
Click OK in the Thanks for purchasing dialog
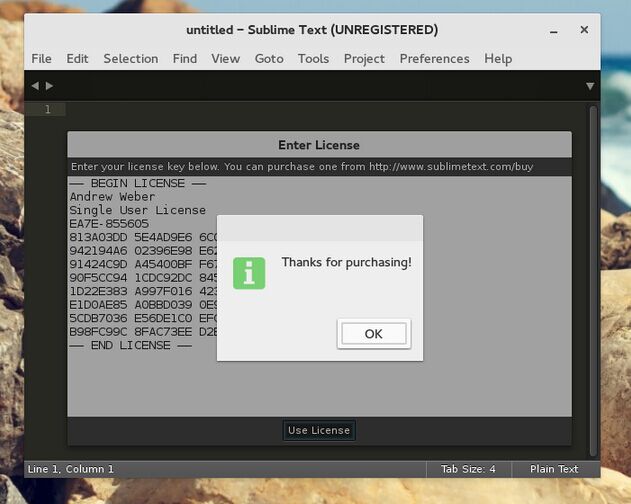[x=374, y=334]
